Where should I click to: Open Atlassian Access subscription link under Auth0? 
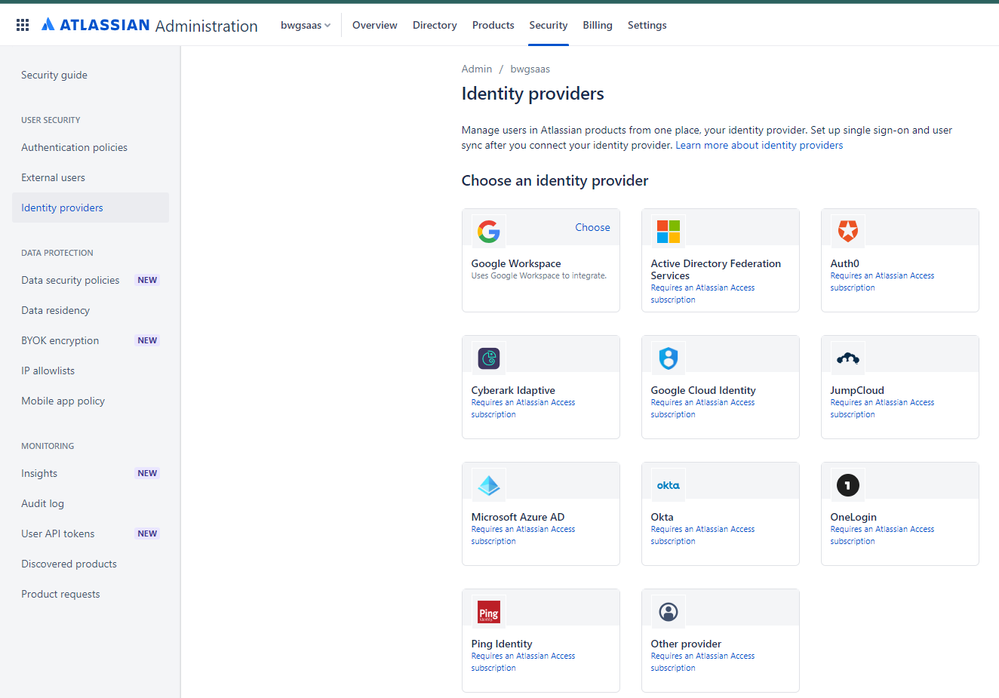(x=882, y=281)
